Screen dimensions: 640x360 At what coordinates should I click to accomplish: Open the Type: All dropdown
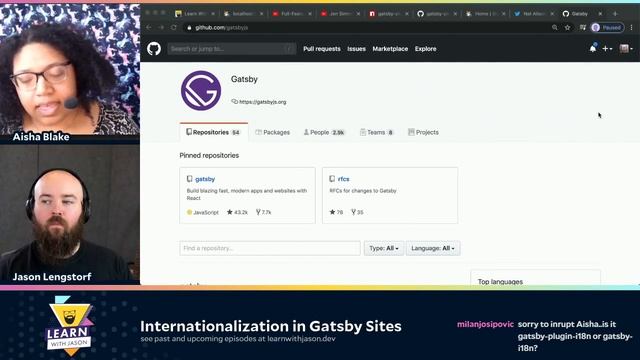click(x=384, y=248)
